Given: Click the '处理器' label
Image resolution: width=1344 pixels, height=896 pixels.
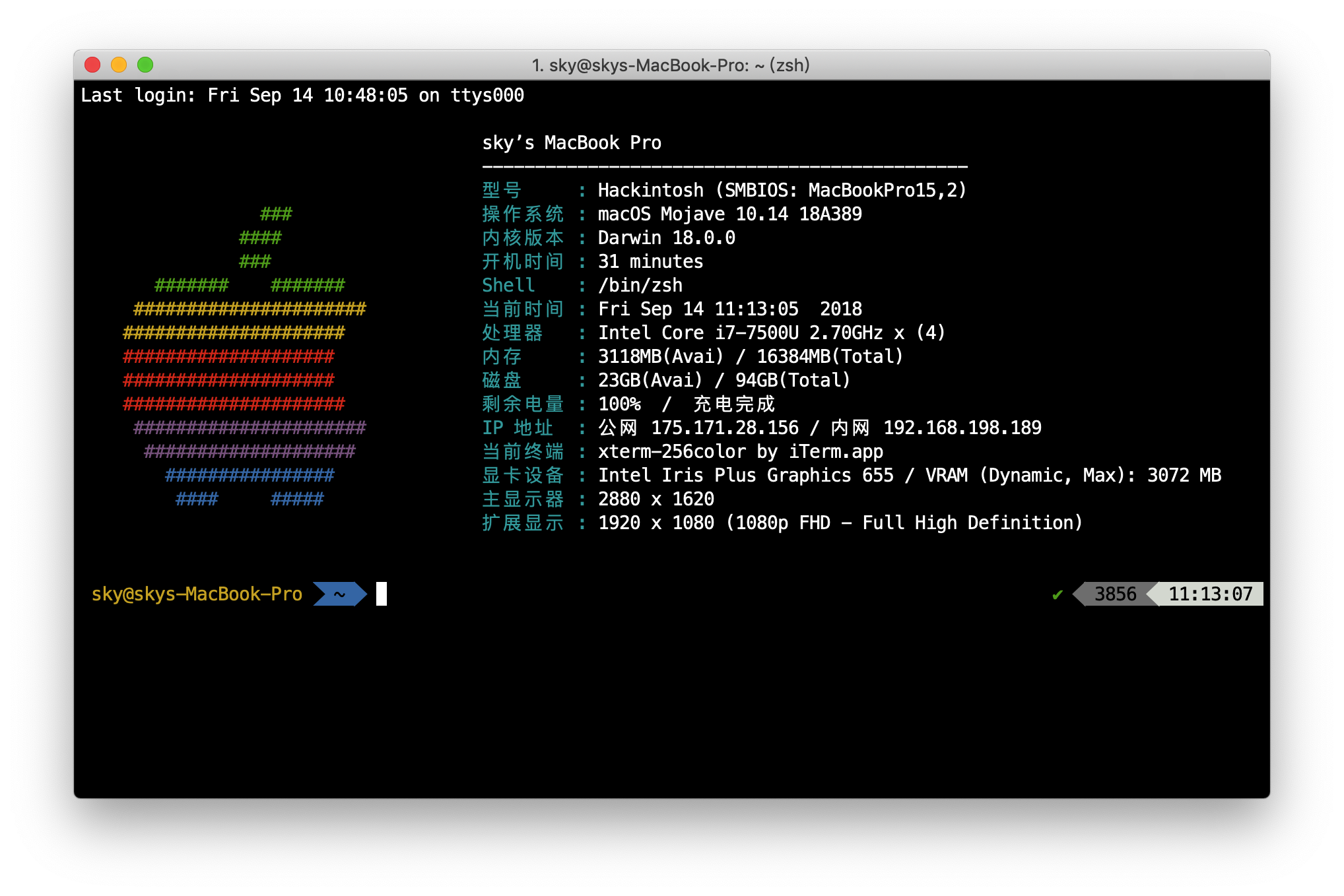Looking at the screenshot, I should [x=512, y=333].
